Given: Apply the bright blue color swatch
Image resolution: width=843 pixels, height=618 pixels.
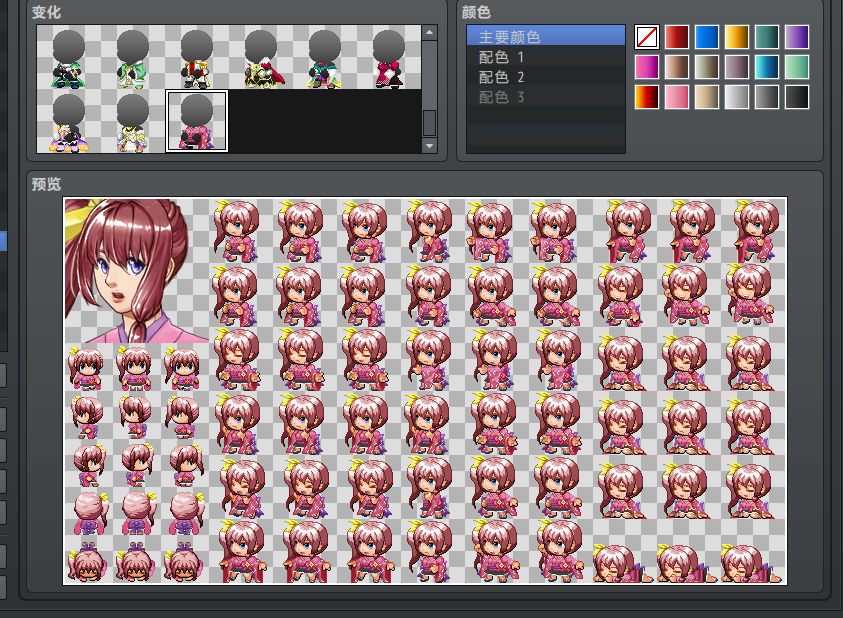Looking at the screenshot, I should click(706, 37).
